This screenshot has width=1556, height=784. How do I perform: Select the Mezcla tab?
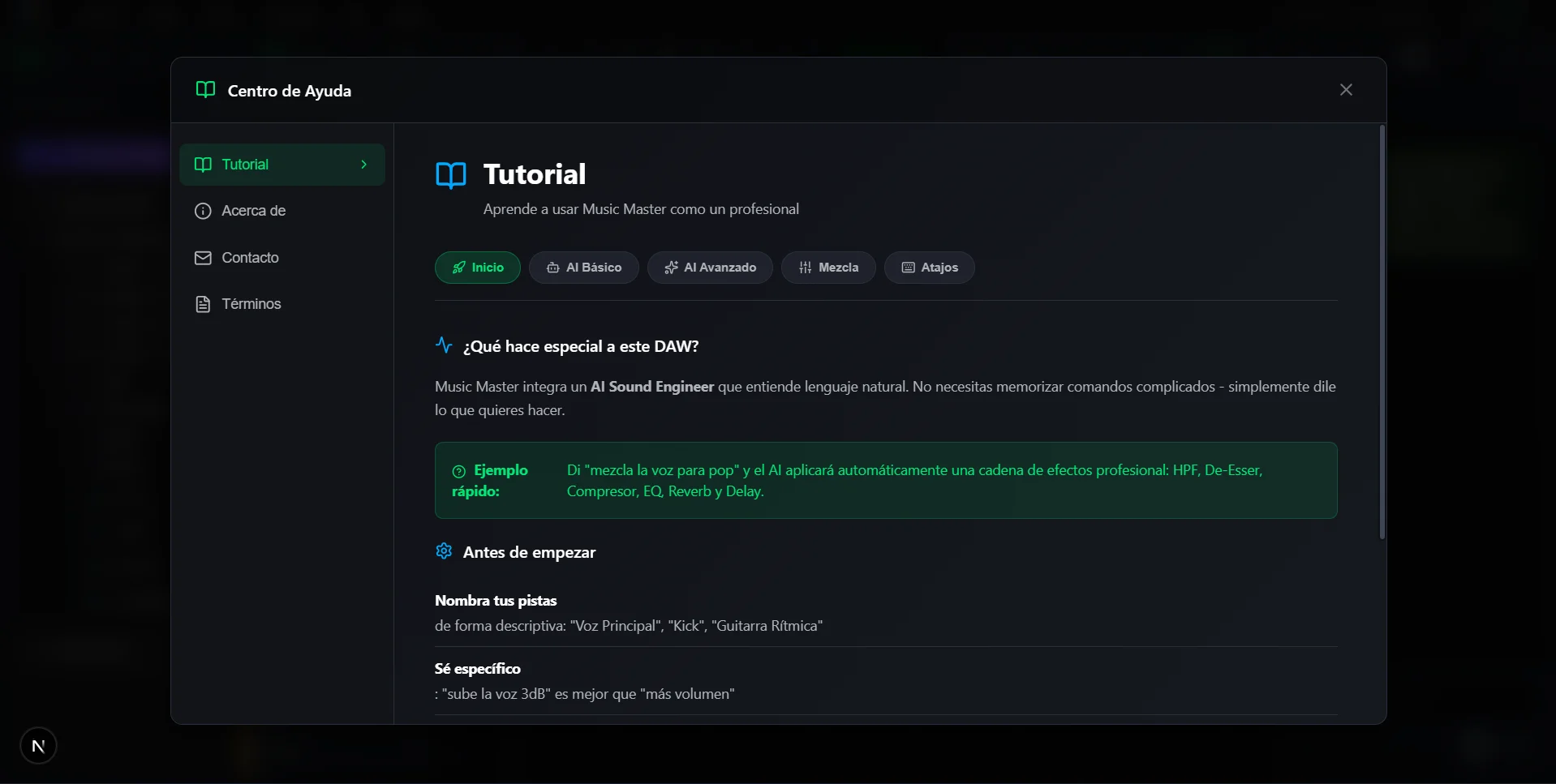tap(827, 268)
